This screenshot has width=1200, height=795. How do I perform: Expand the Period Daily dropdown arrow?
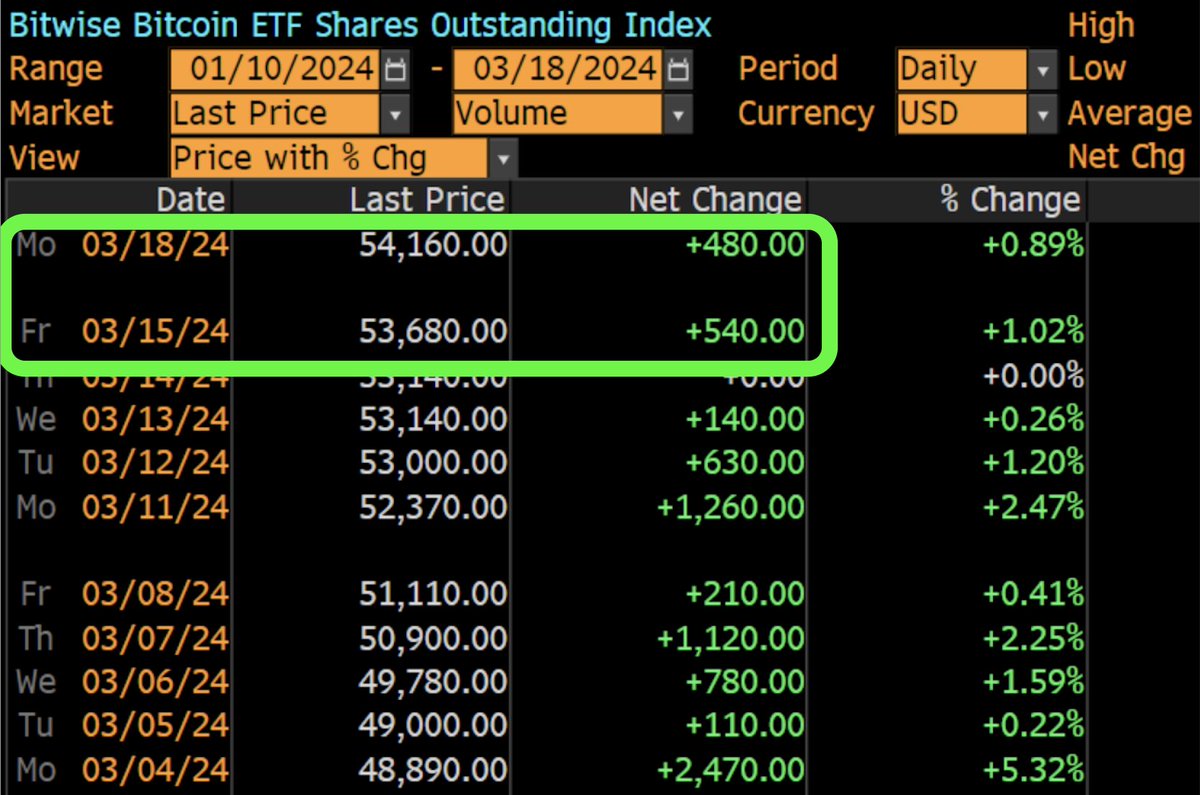pyautogui.click(x=1042, y=70)
